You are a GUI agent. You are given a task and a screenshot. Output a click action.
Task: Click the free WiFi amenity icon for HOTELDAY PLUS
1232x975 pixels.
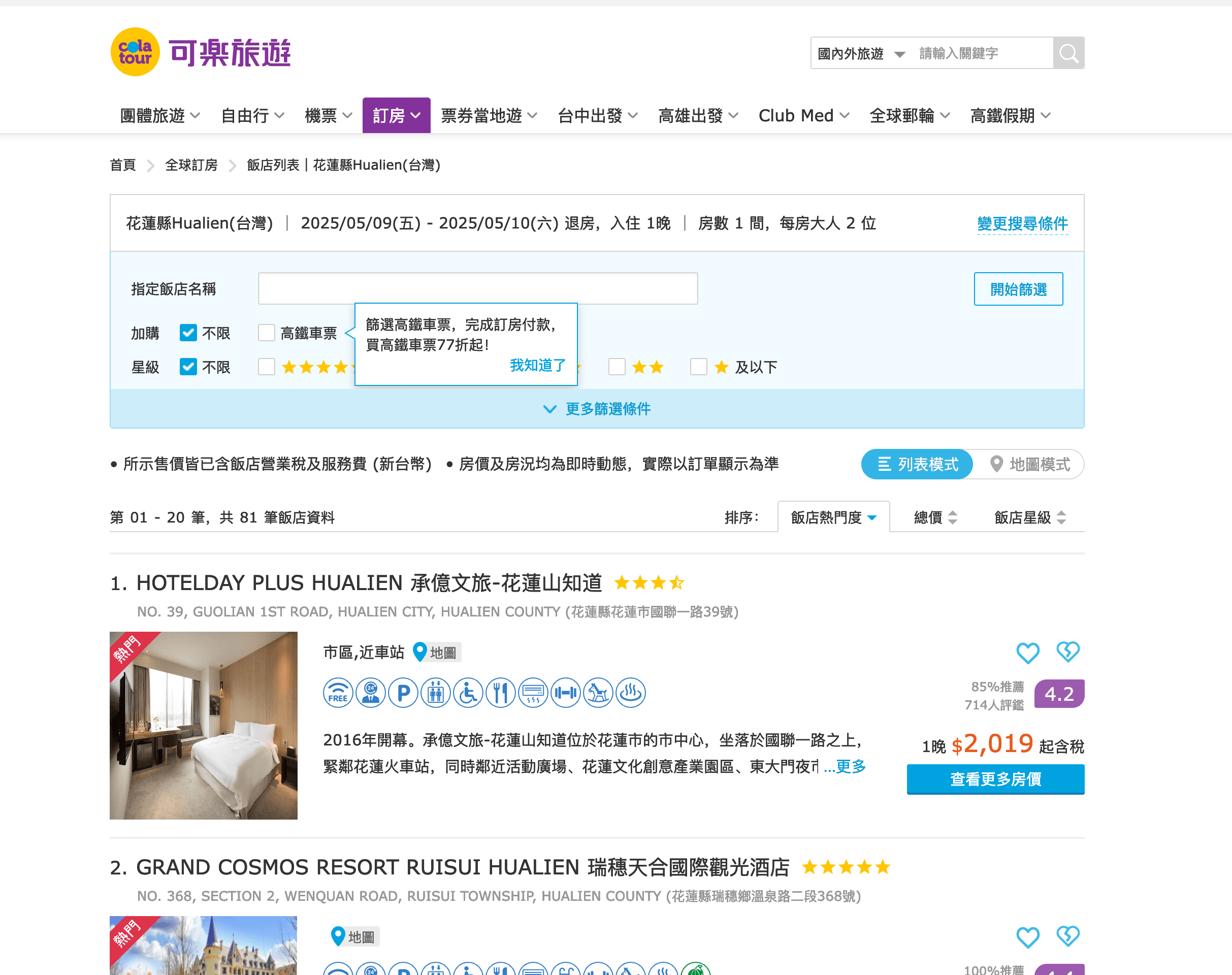click(338, 693)
